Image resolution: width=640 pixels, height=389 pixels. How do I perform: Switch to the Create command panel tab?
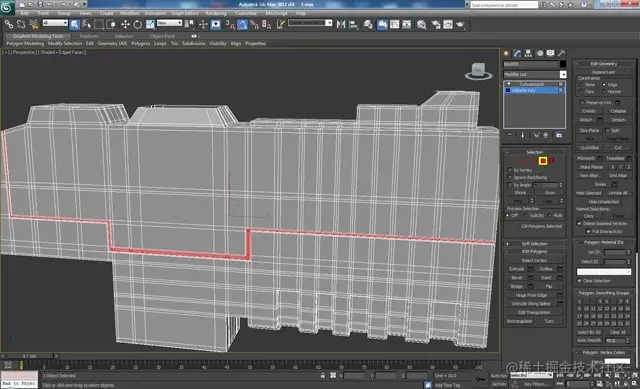tap(507, 53)
